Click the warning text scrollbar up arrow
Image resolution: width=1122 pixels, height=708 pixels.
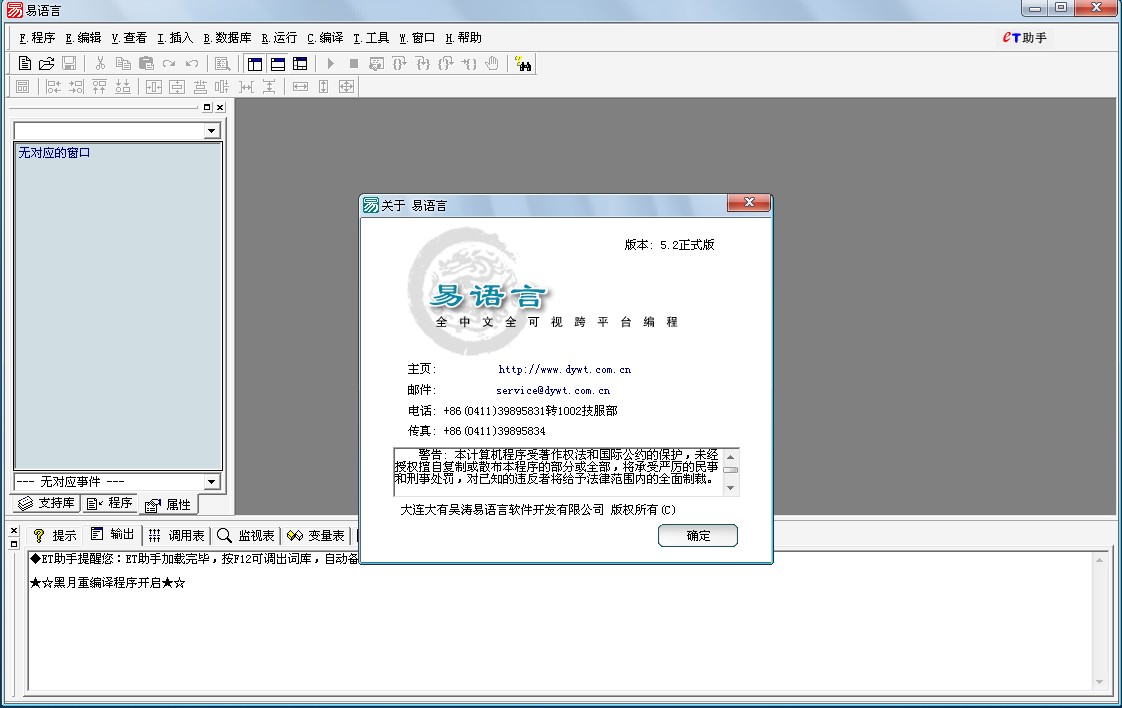click(x=731, y=457)
